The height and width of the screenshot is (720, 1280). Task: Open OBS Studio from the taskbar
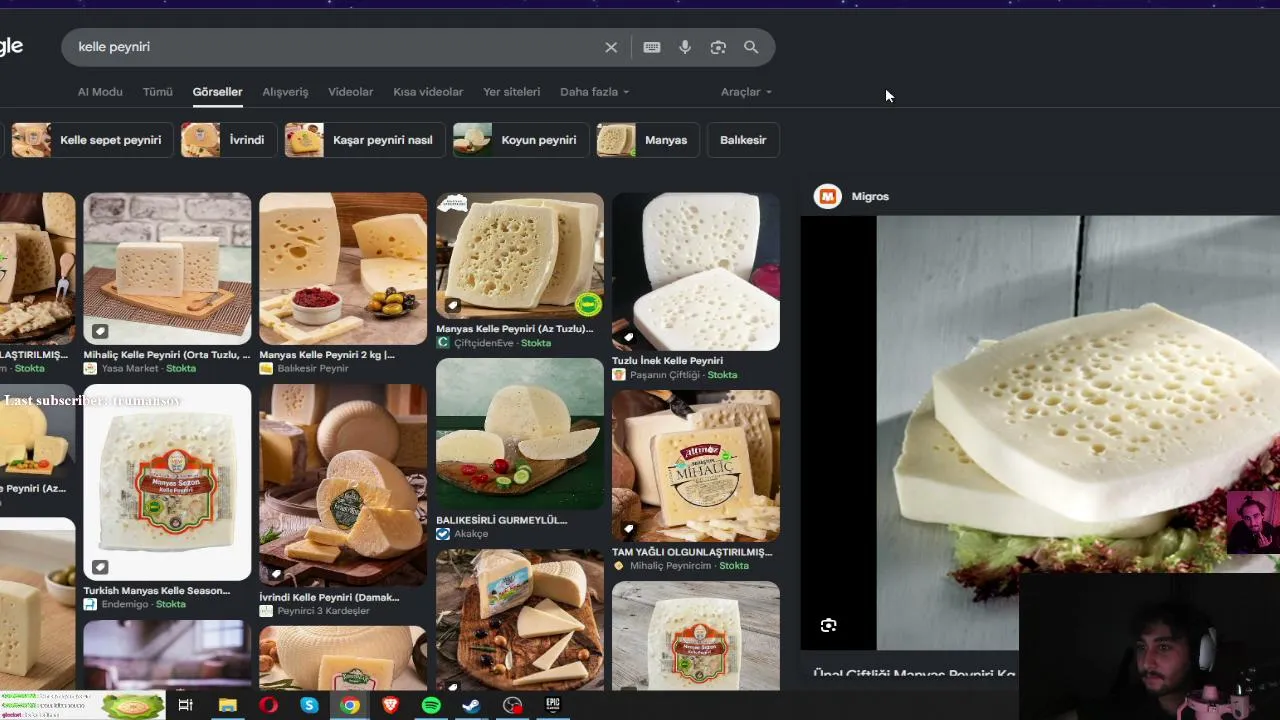pos(512,705)
